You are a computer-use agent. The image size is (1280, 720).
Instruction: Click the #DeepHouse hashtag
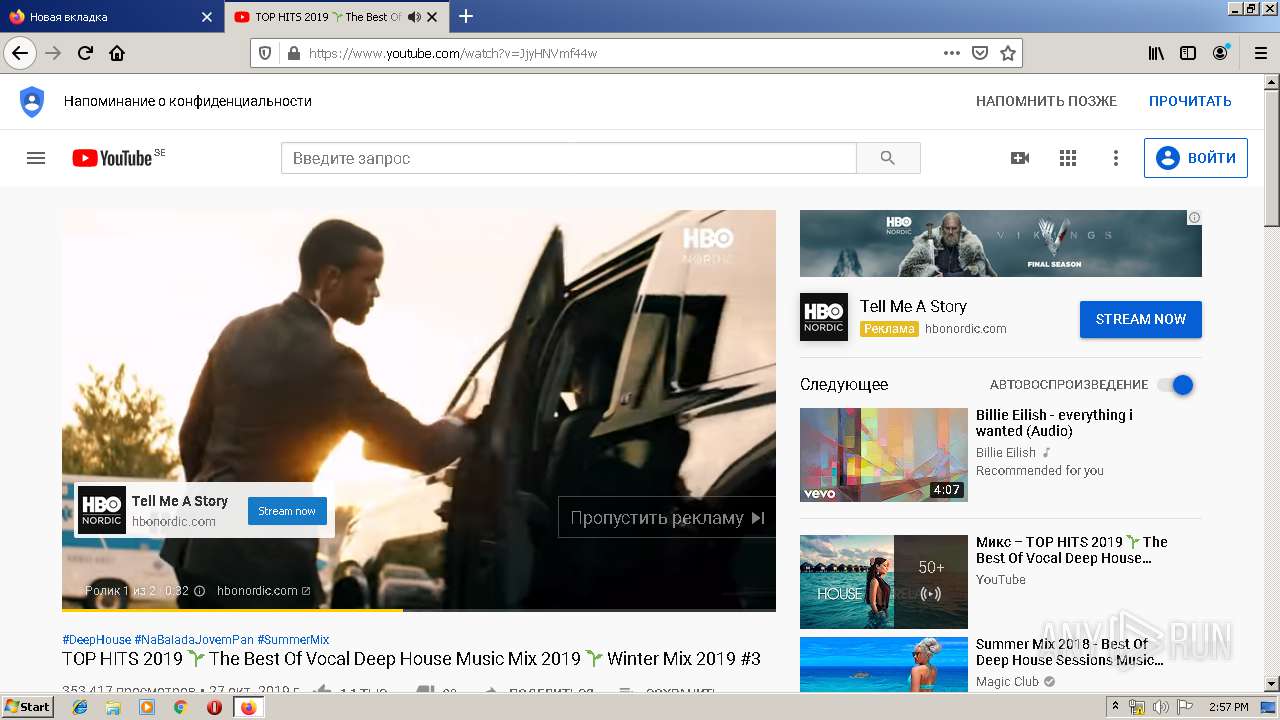click(x=96, y=640)
